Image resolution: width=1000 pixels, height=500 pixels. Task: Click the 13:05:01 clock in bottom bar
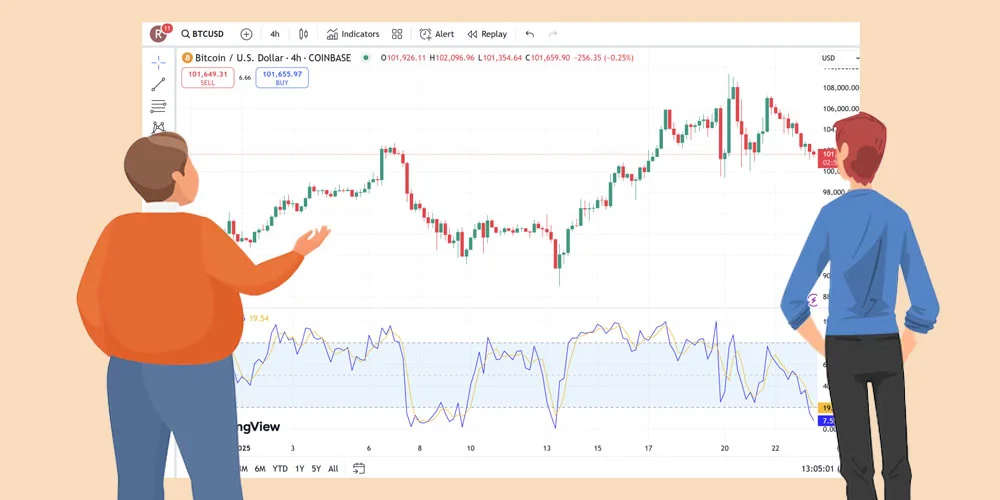818,469
